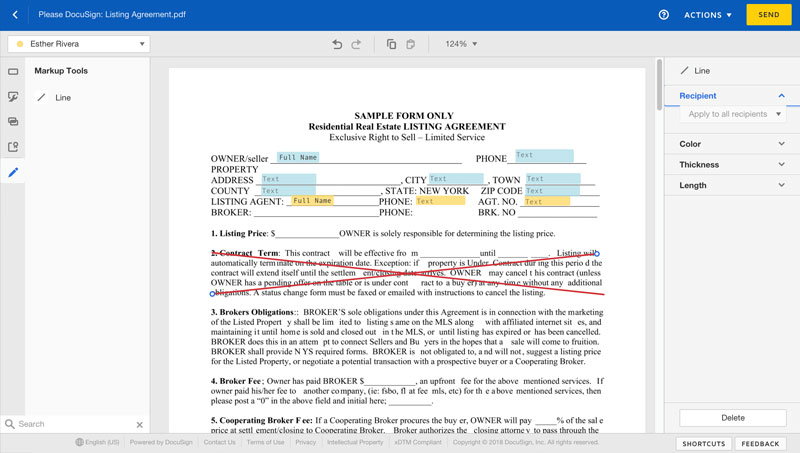The width and height of the screenshot is (800, 453).
Task: Redo the last action
Action: tap(356, 44)
